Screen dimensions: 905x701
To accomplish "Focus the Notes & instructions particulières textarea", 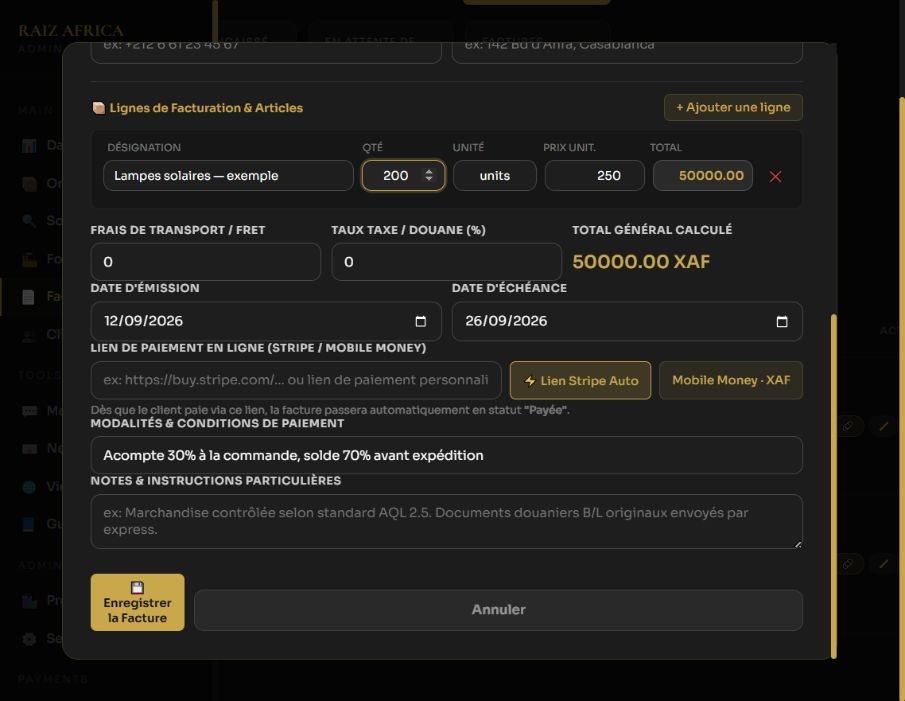I will 446,522.
